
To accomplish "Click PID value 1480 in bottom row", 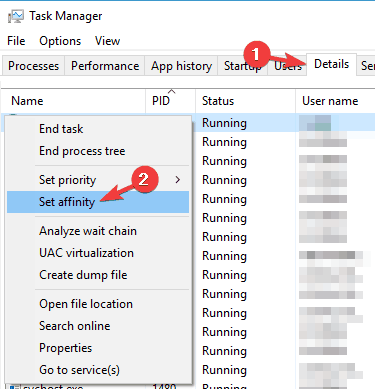I will 164,387.
